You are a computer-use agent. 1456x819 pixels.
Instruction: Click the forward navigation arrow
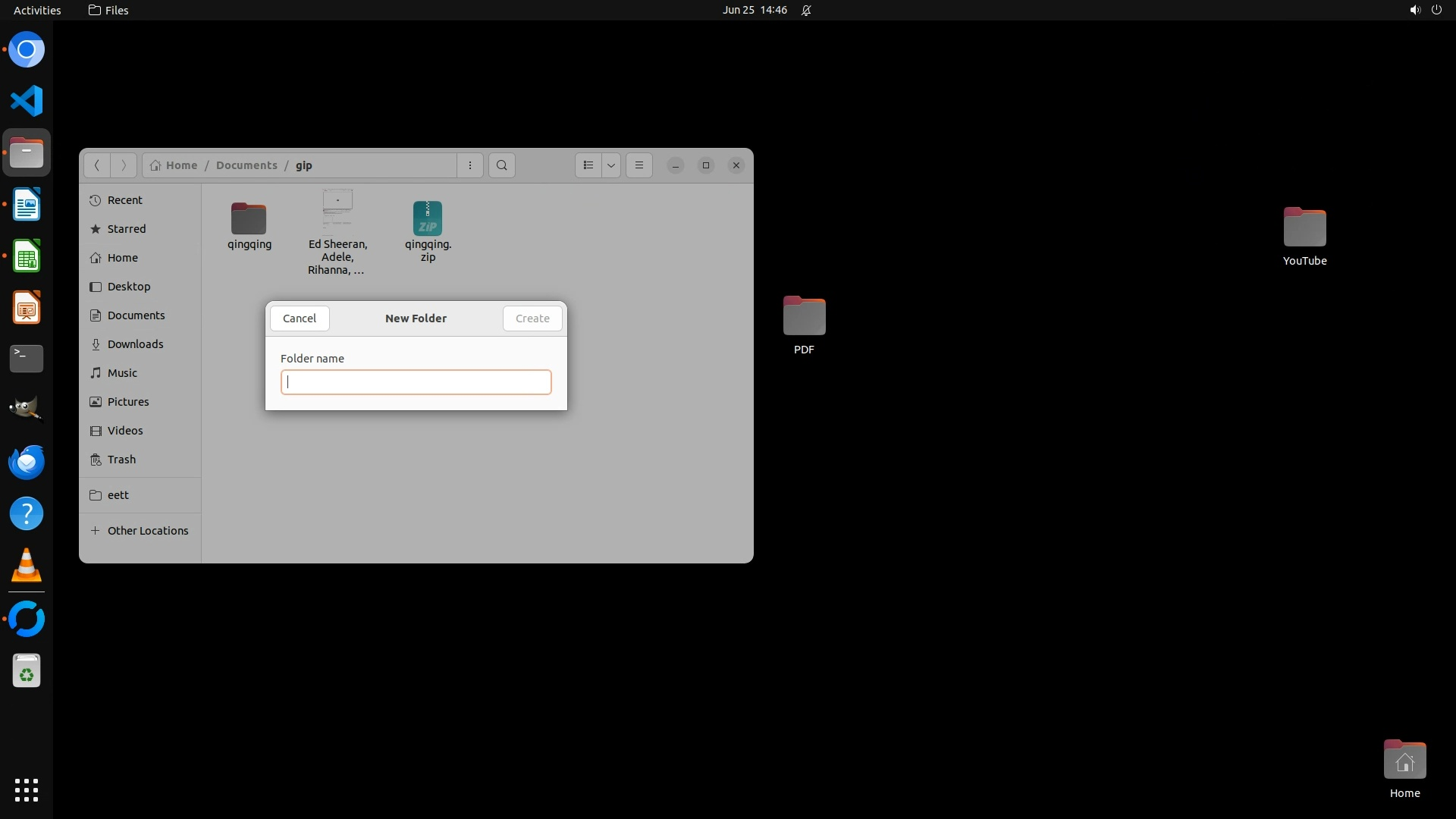[x=124, y=165]
